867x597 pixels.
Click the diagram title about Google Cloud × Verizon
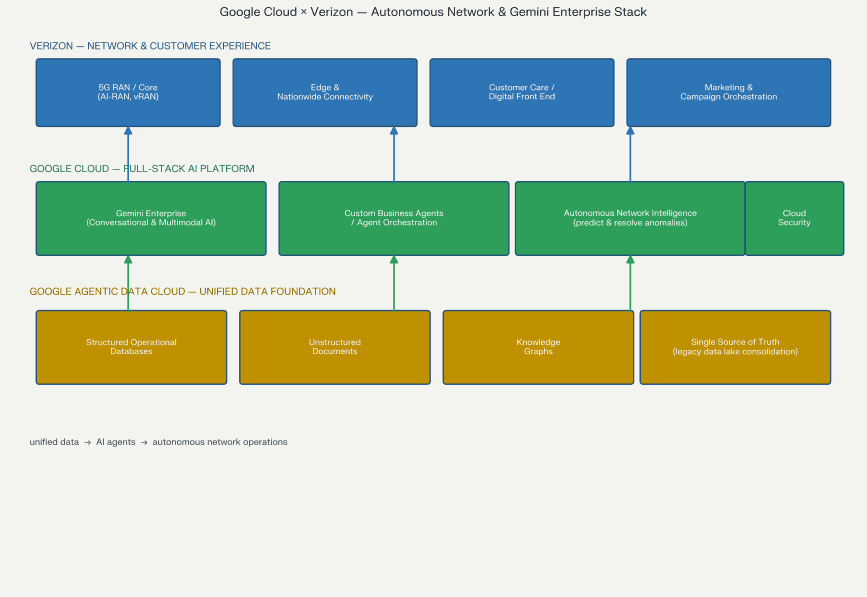(x=433, y=12)
